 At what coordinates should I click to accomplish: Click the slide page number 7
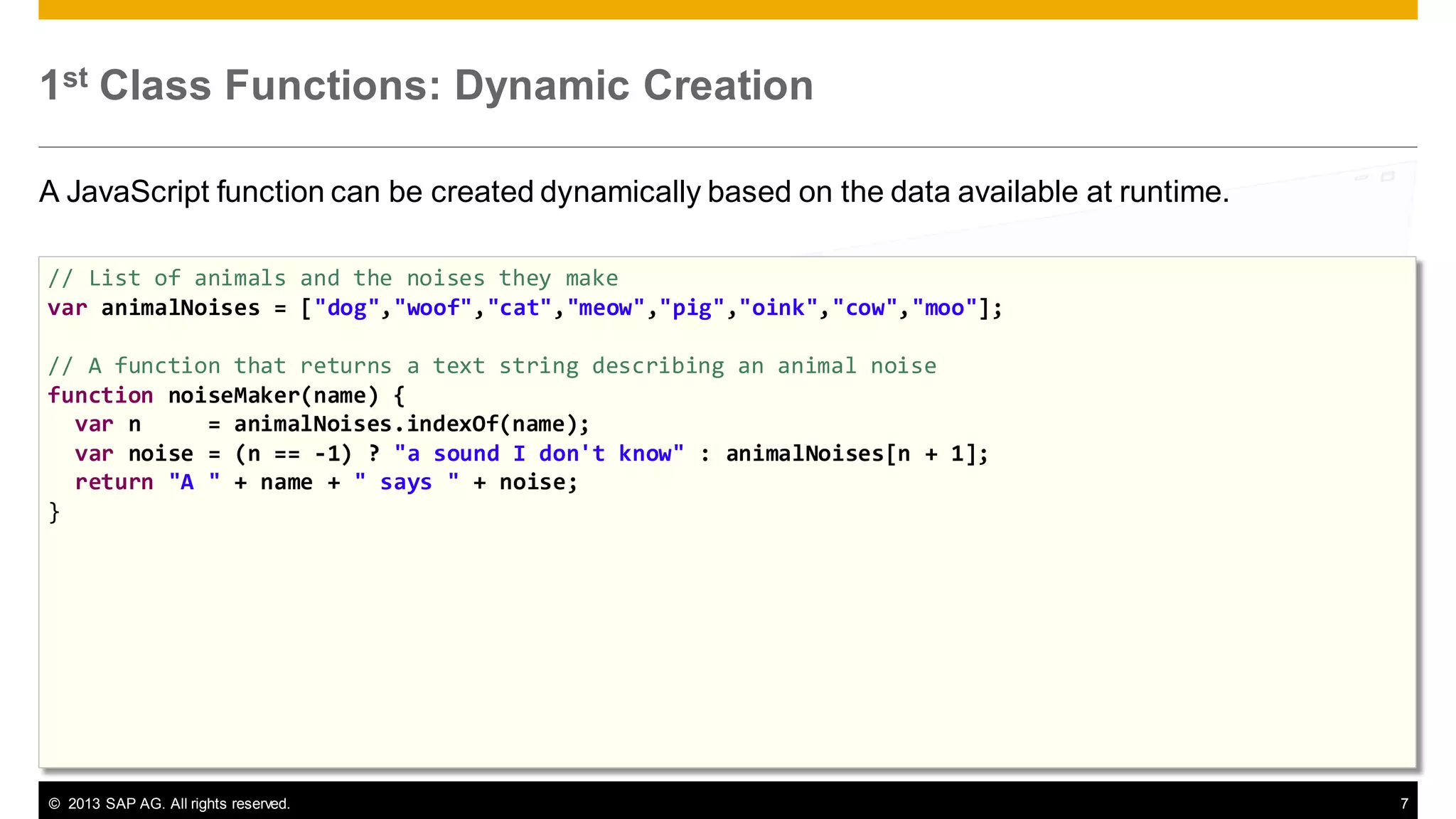click(1404, 804)
